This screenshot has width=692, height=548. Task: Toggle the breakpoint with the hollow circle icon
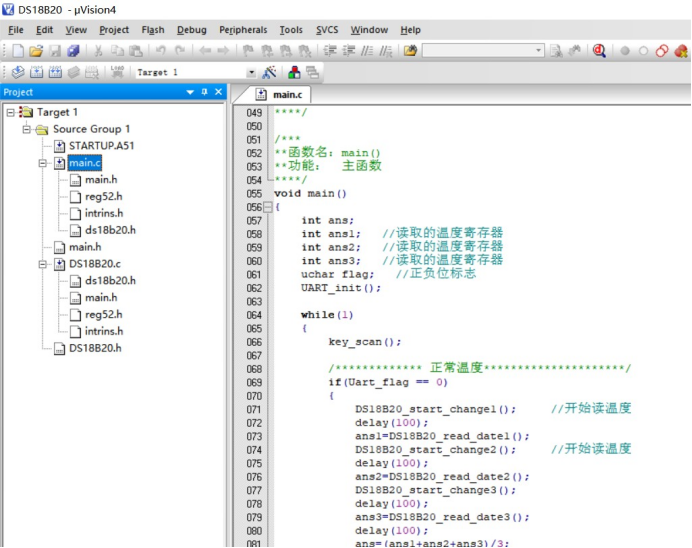[x=643, y=51]
